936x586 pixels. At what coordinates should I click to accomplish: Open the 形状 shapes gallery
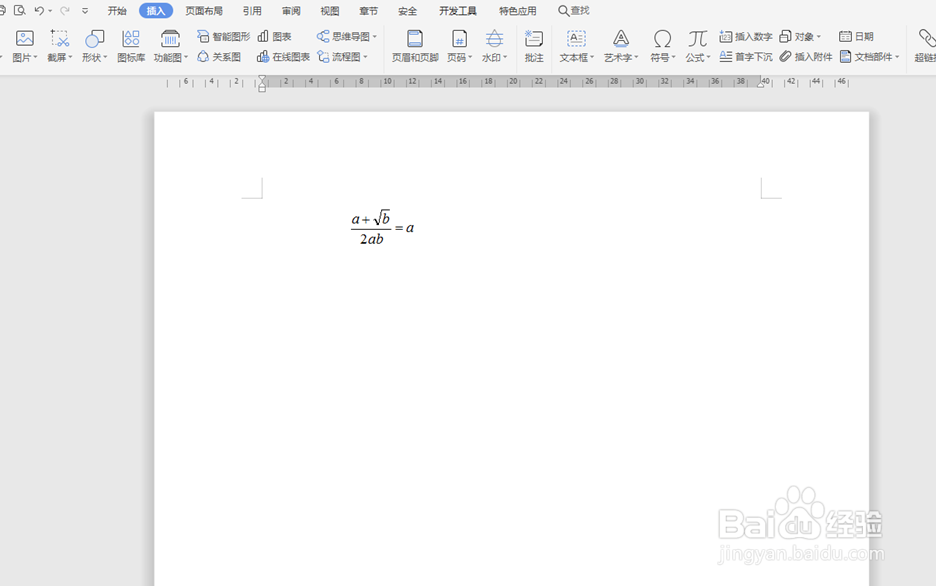[x=94, y=46]
